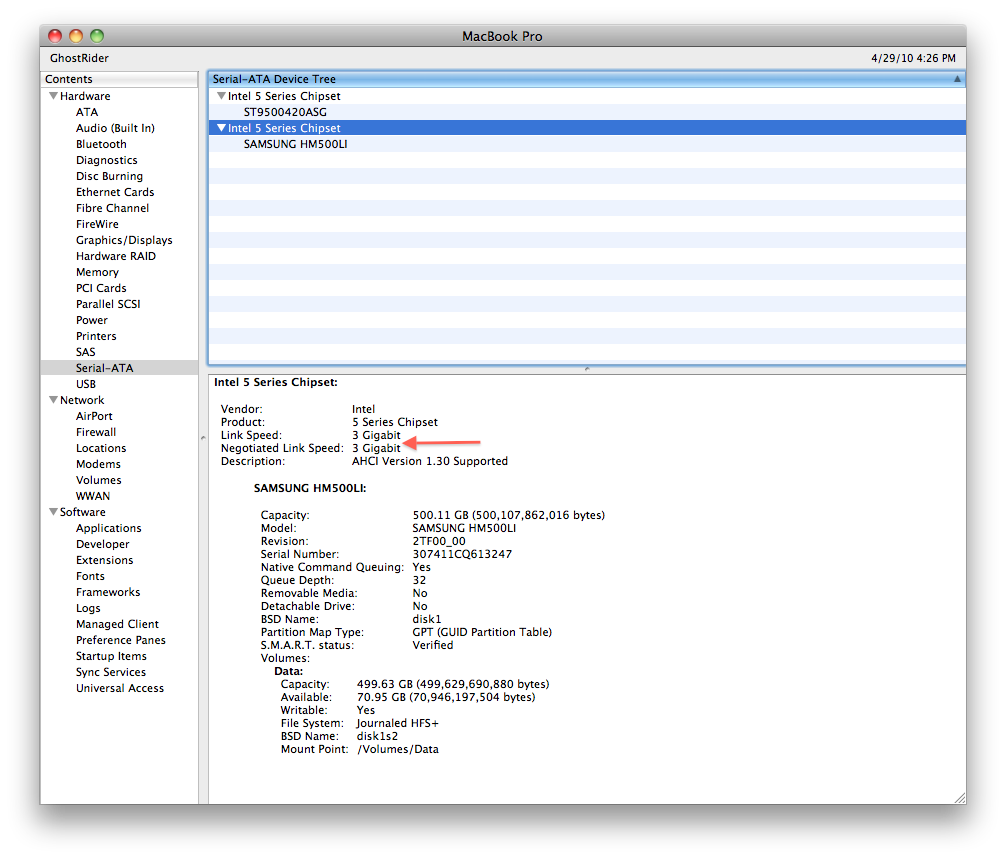Select Serial-ATA in sidebar

pos(119,368)
